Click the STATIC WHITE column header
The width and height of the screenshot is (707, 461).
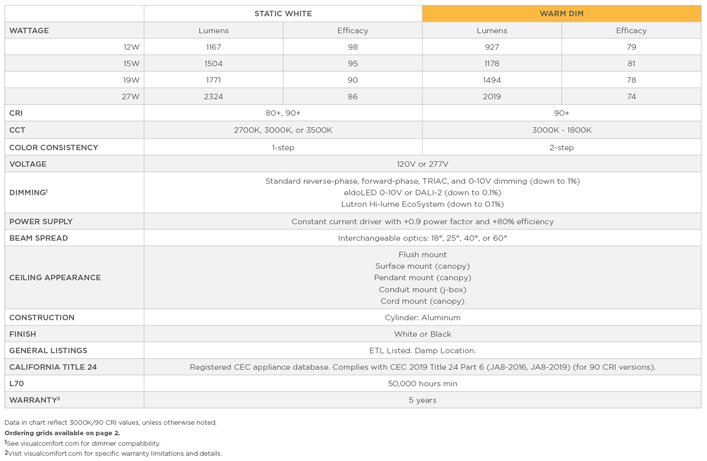(283, 14)
